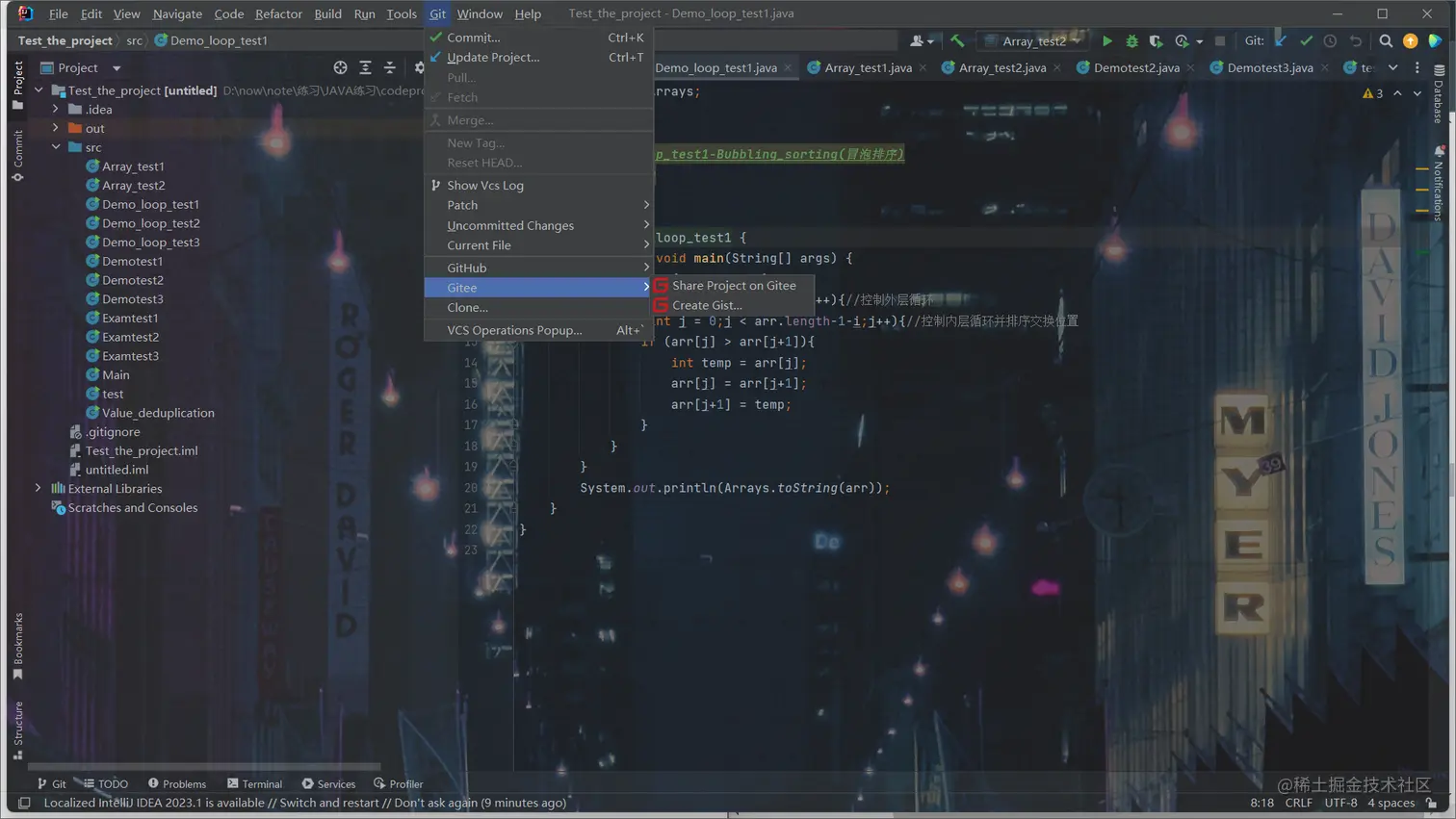1456x819 pixels.
Task: Run the Array_test2 configuration with the play icon
Action: [1107, 41]
